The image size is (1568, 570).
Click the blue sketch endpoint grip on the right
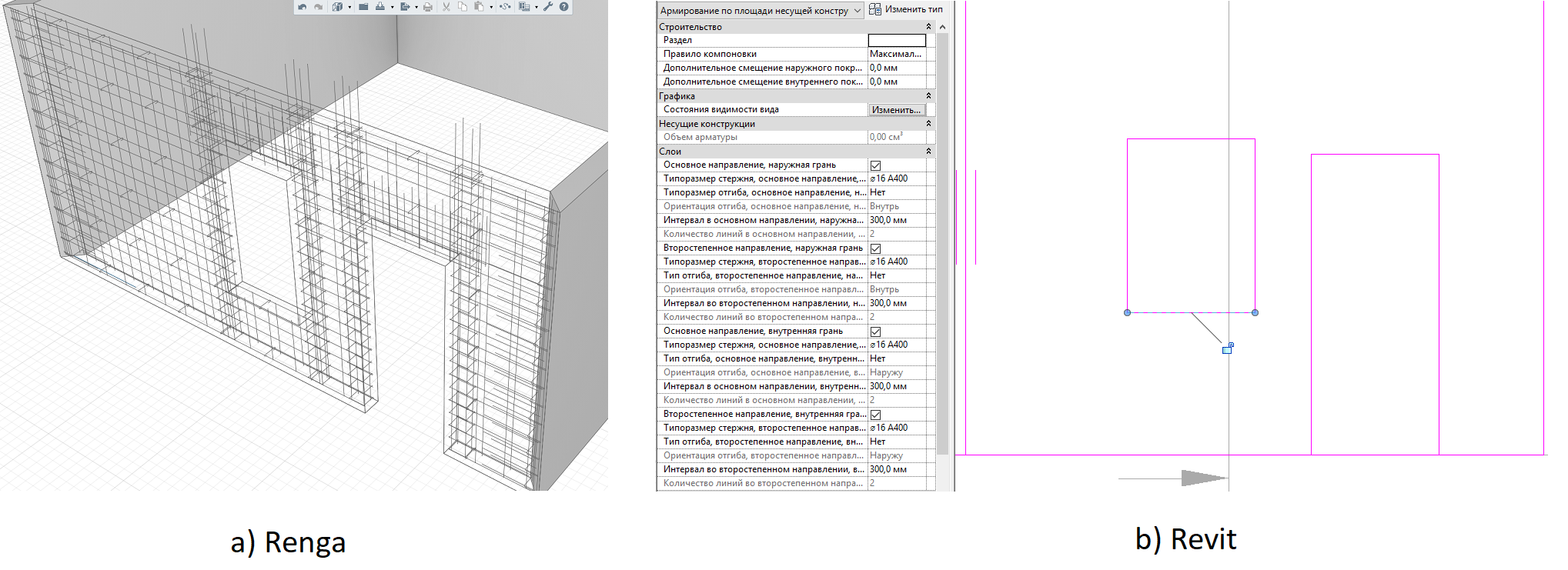(x=1255, y=312)
